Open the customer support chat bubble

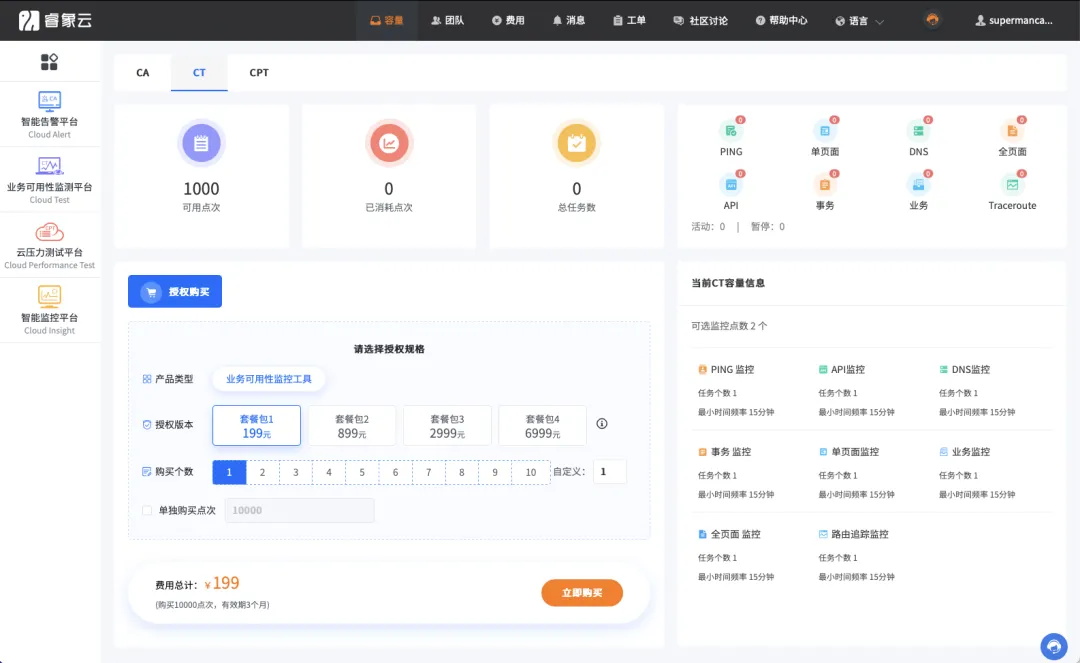click(x=1054, y=646)
